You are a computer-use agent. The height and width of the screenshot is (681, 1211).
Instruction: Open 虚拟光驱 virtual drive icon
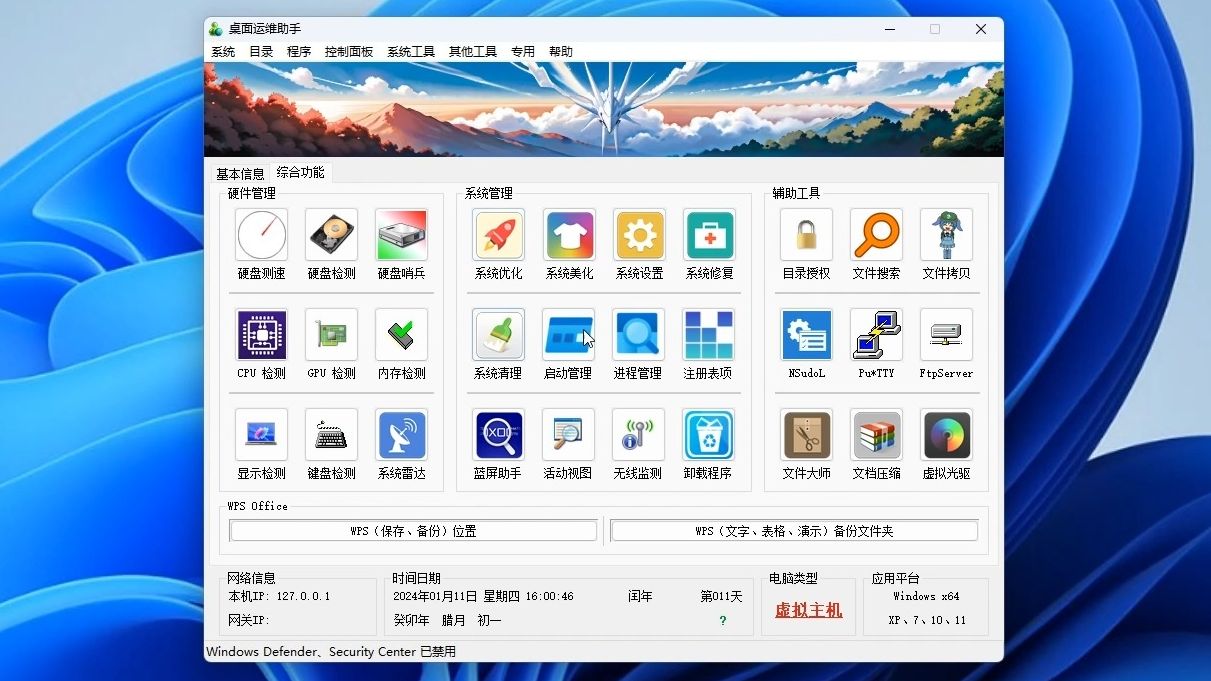click(947, 435)
